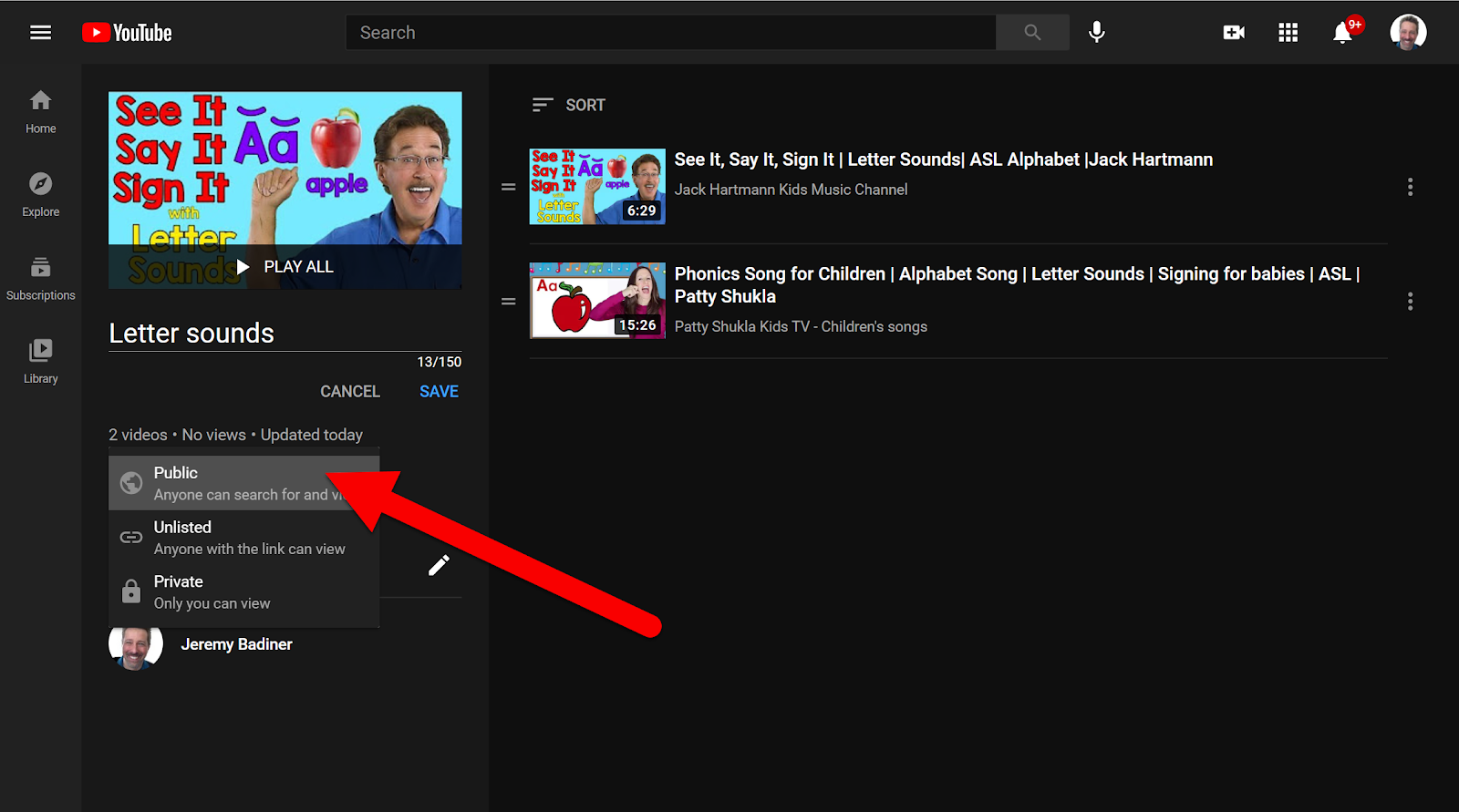Select Public privacy option
Viewport: 1459px width, 812px height.
tap(243, 483)
